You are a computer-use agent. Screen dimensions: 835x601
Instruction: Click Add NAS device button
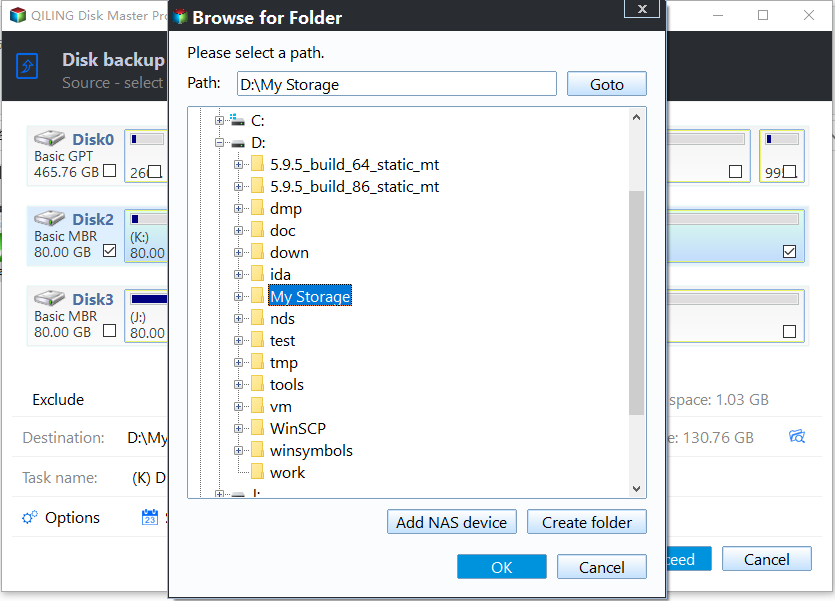pyautogui.click(x=452, y=522)
